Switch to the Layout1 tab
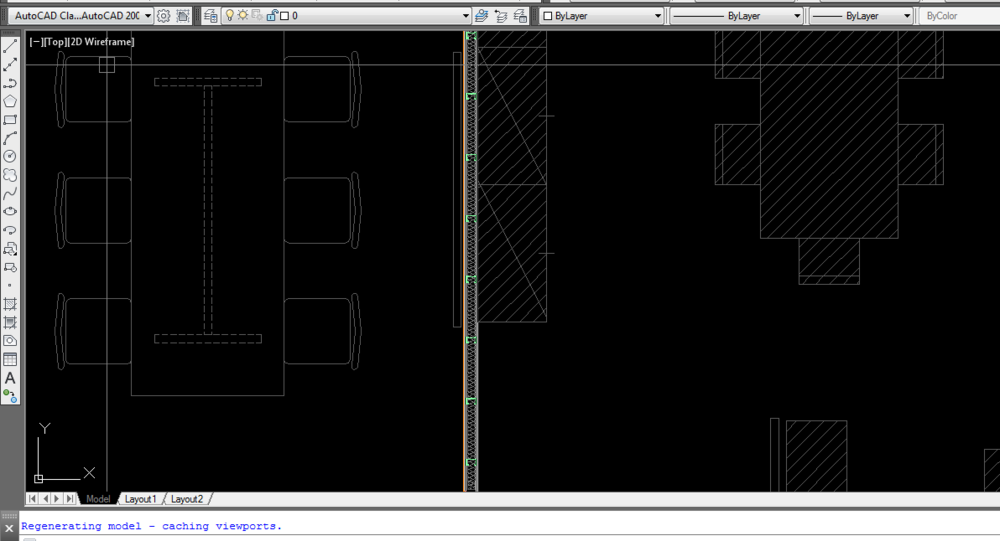 coord(140,499)
